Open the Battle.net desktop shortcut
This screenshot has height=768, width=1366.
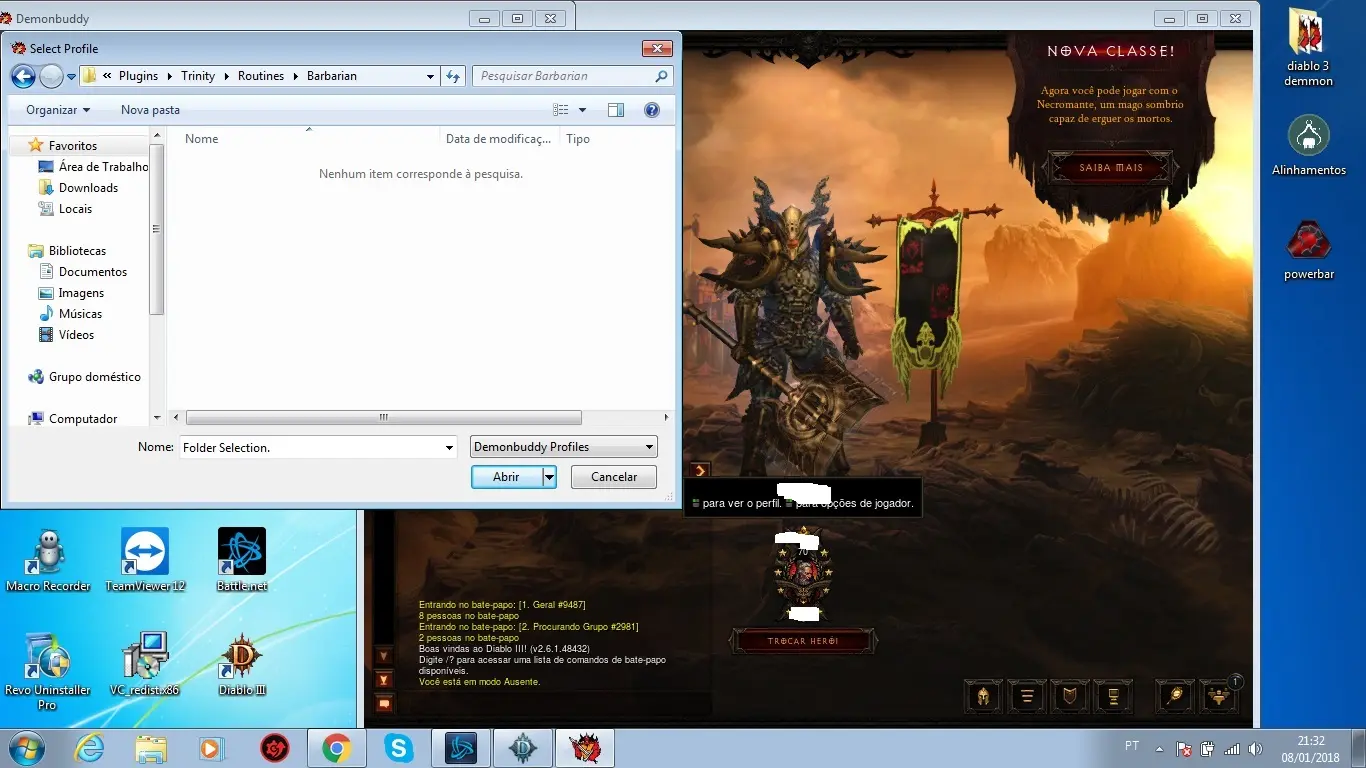coord(242,553)
